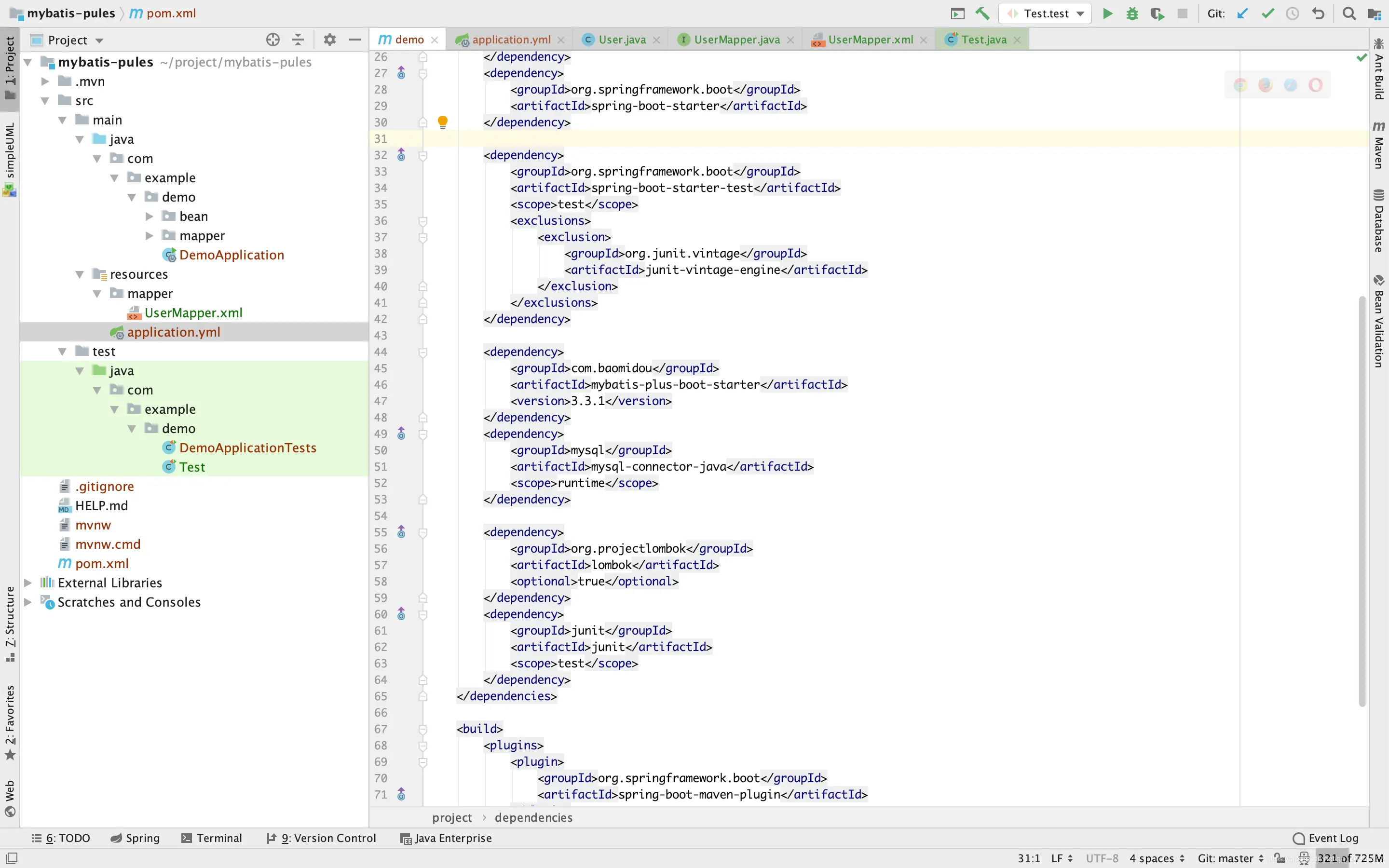Click the Build project hammer icon
Screen dimensions: 1389x868
coord(982,13)
